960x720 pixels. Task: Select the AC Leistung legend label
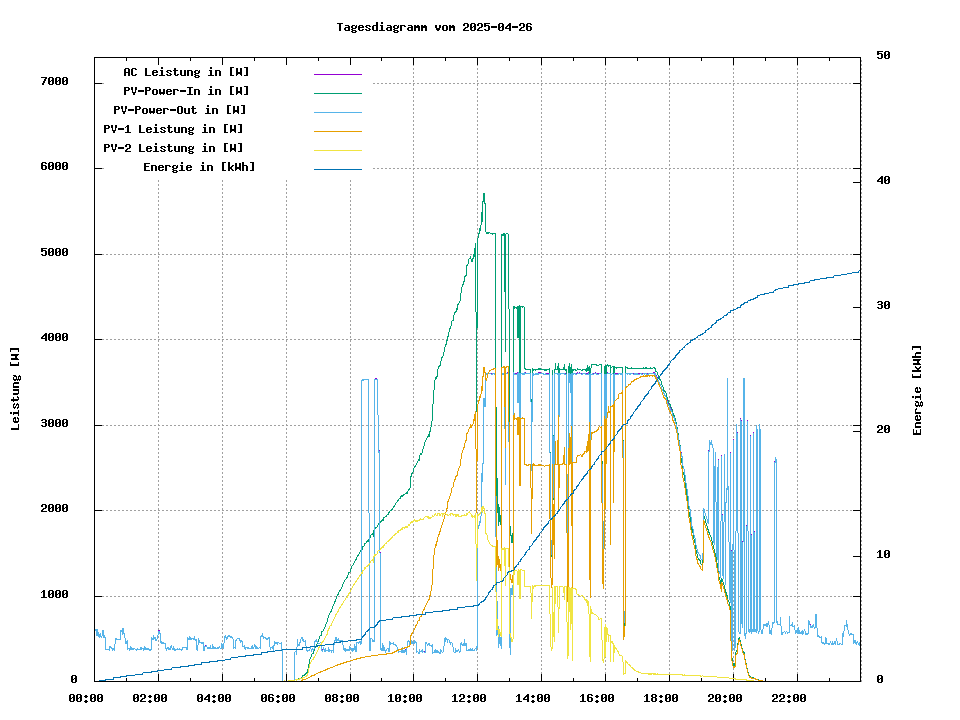[186, 72]
